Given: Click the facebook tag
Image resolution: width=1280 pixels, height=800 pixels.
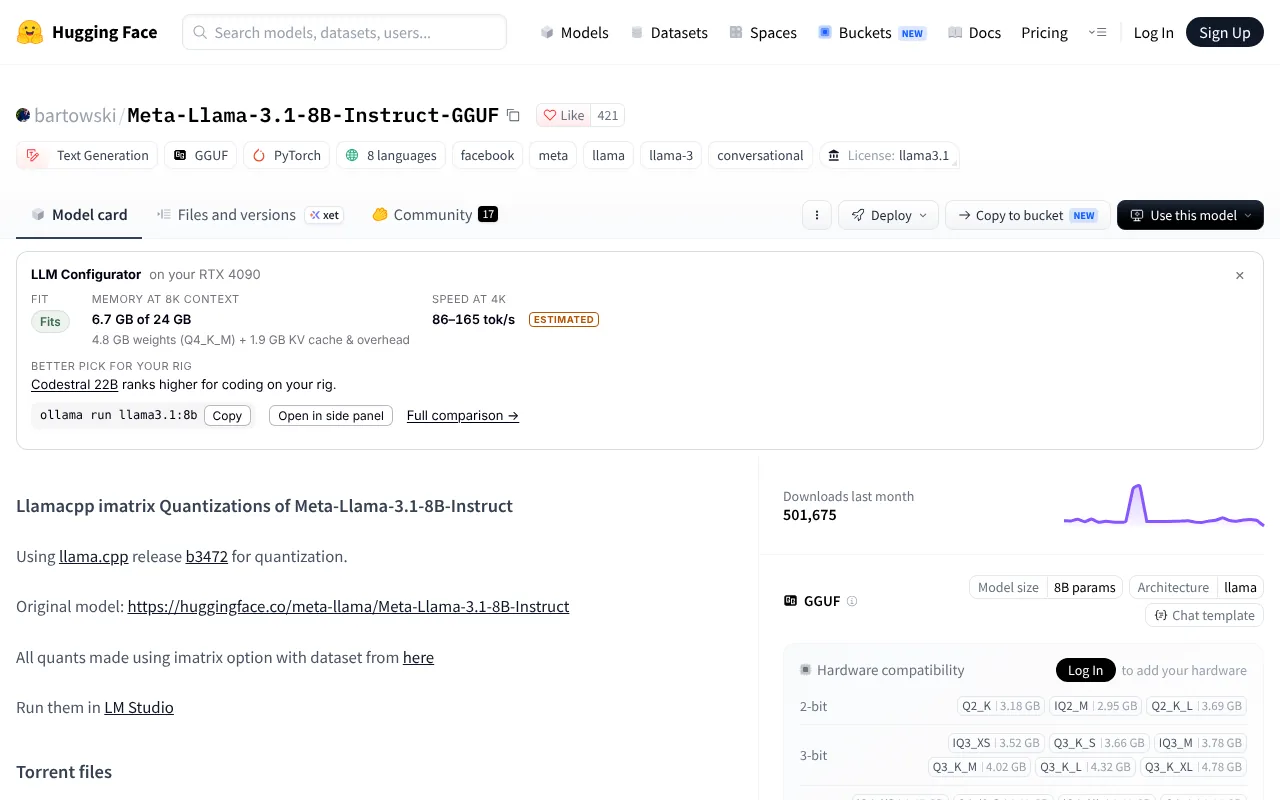Looking at the screenshot, I should (x=488, y=155).
